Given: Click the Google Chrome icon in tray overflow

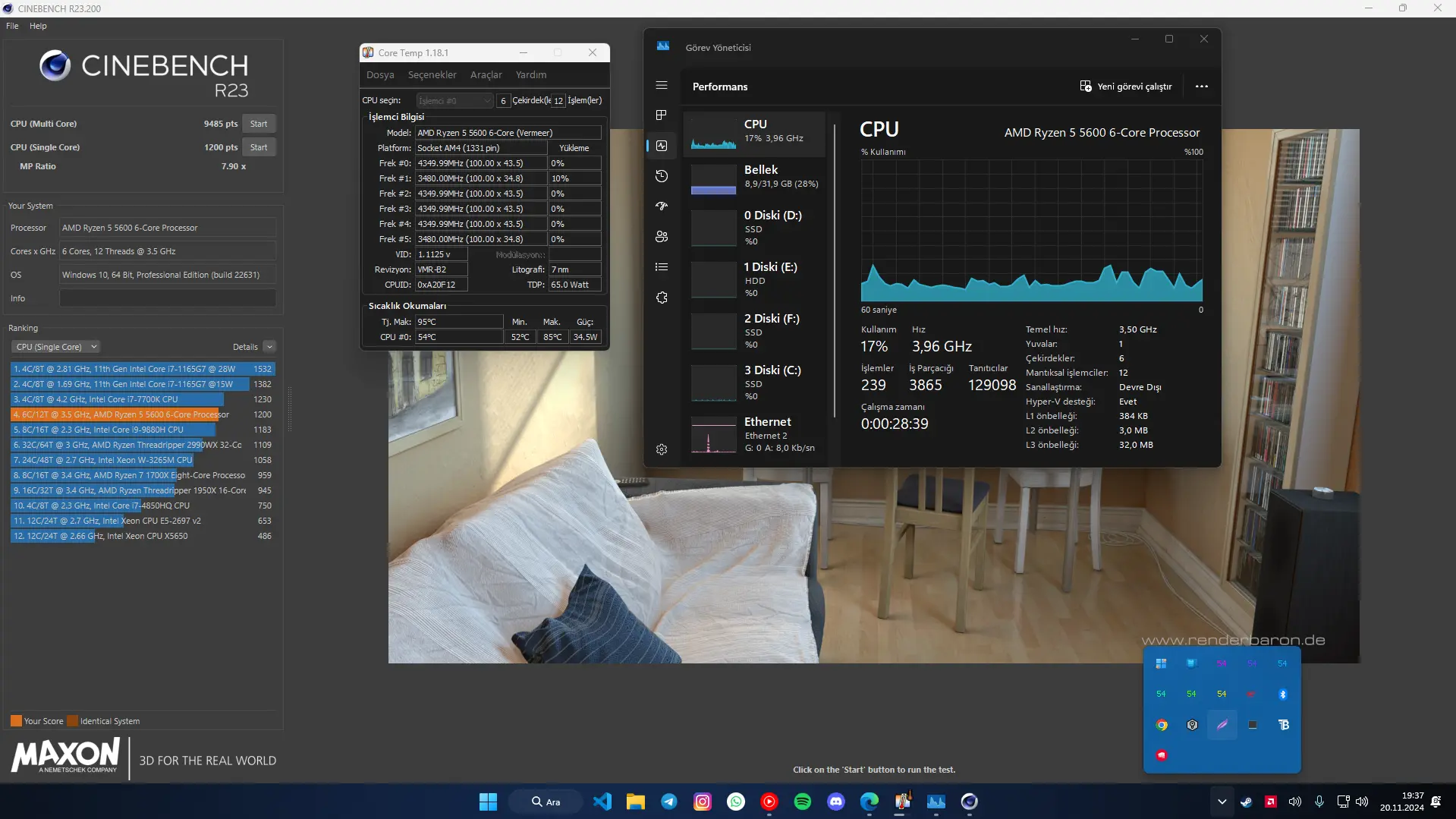Looking at the screenshot, I should coord(1162,725).
